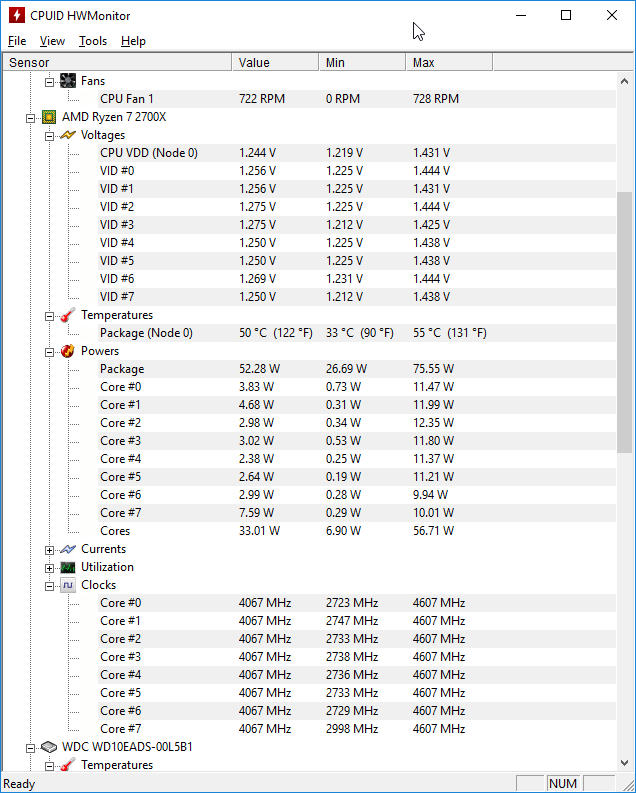Screen dimensions: 636x793
Task: Select the Package (Node 0) temperature row
Action: tap(357, 333)
